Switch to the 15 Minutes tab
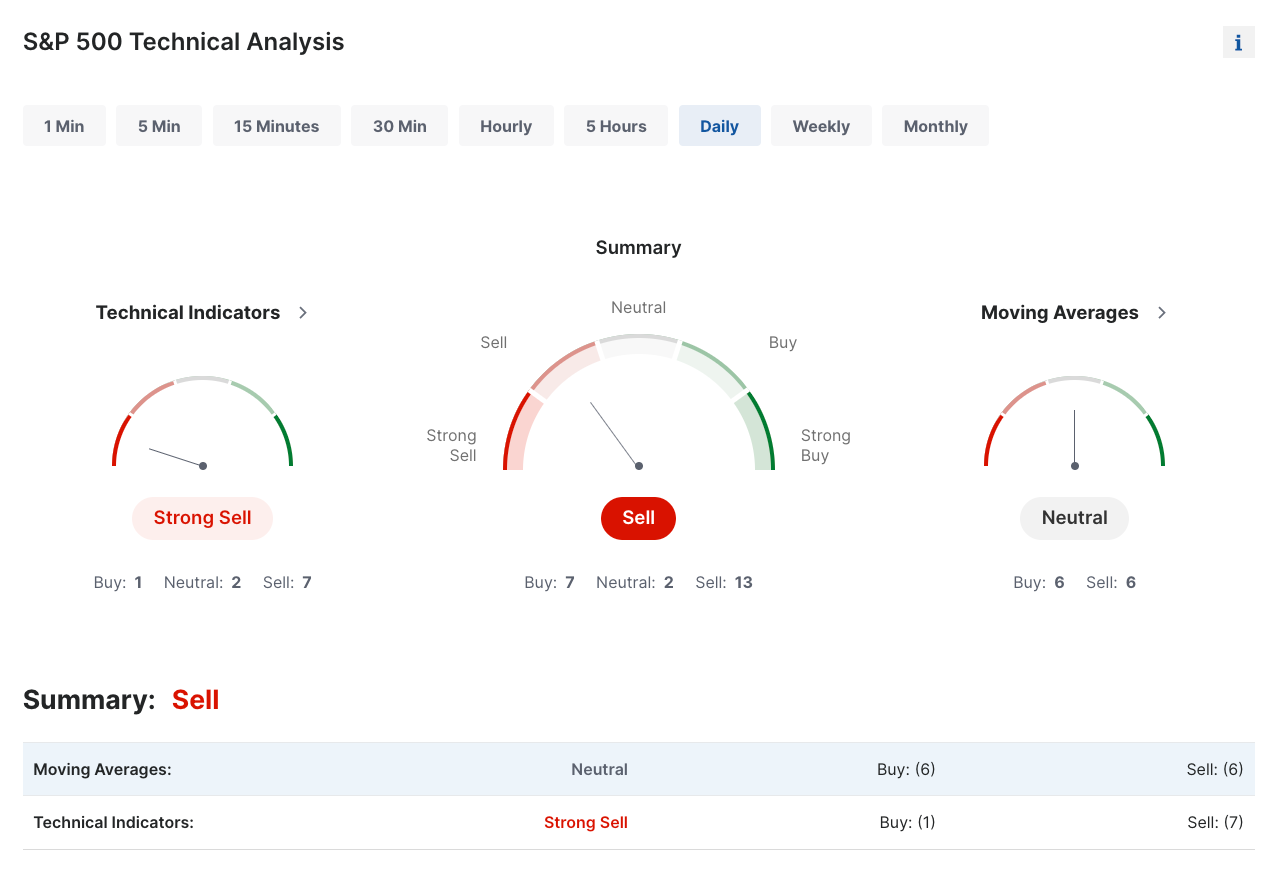The width and height of the screenshot is (1274, 892). pyautogui.click(x=276, y=126)
